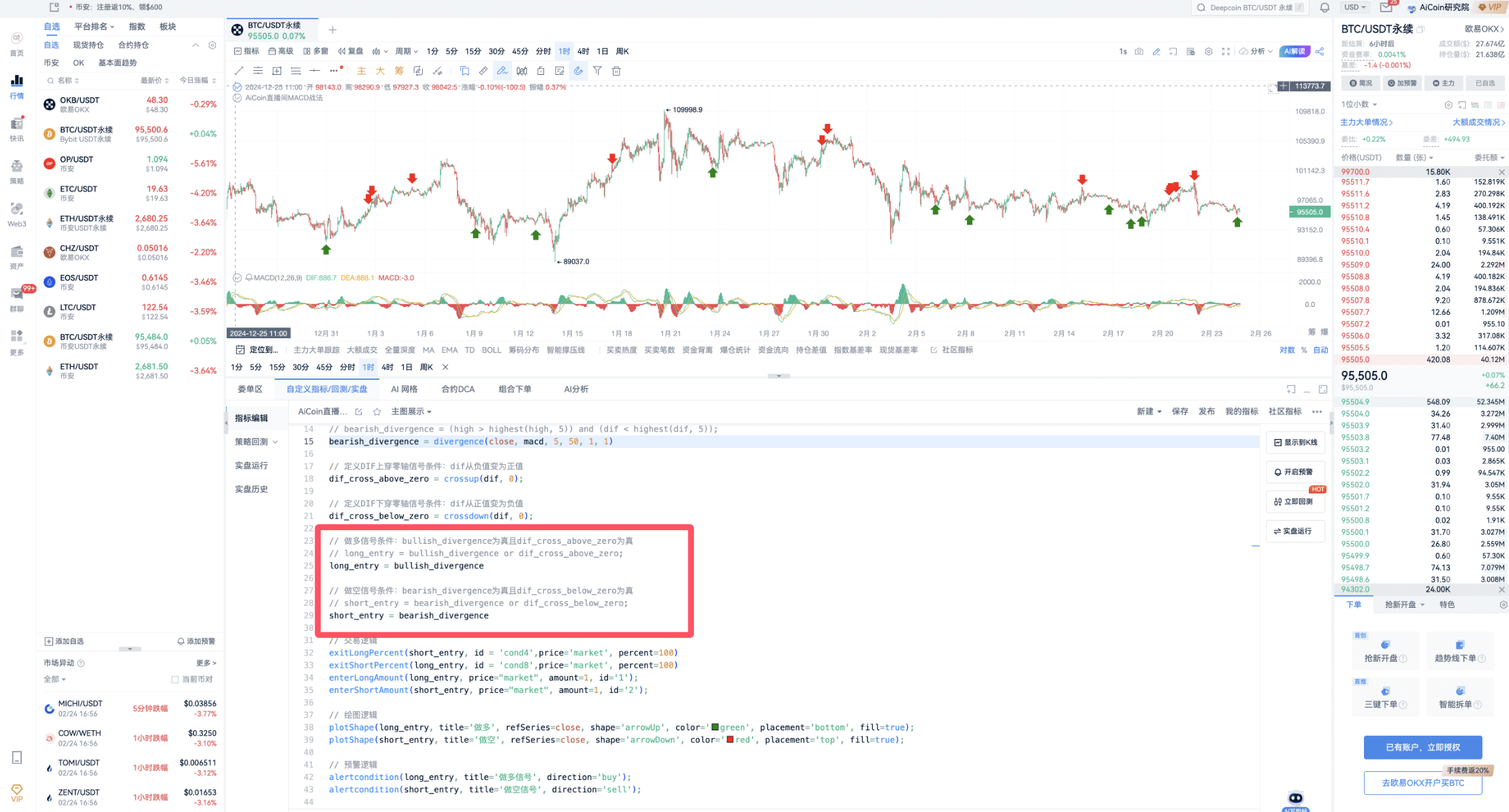Image resolution: width=1509 pixels, height=812 pixels.
Task: Open 抢新开盘 dropdown
Action: click(x=1405, y=605)
